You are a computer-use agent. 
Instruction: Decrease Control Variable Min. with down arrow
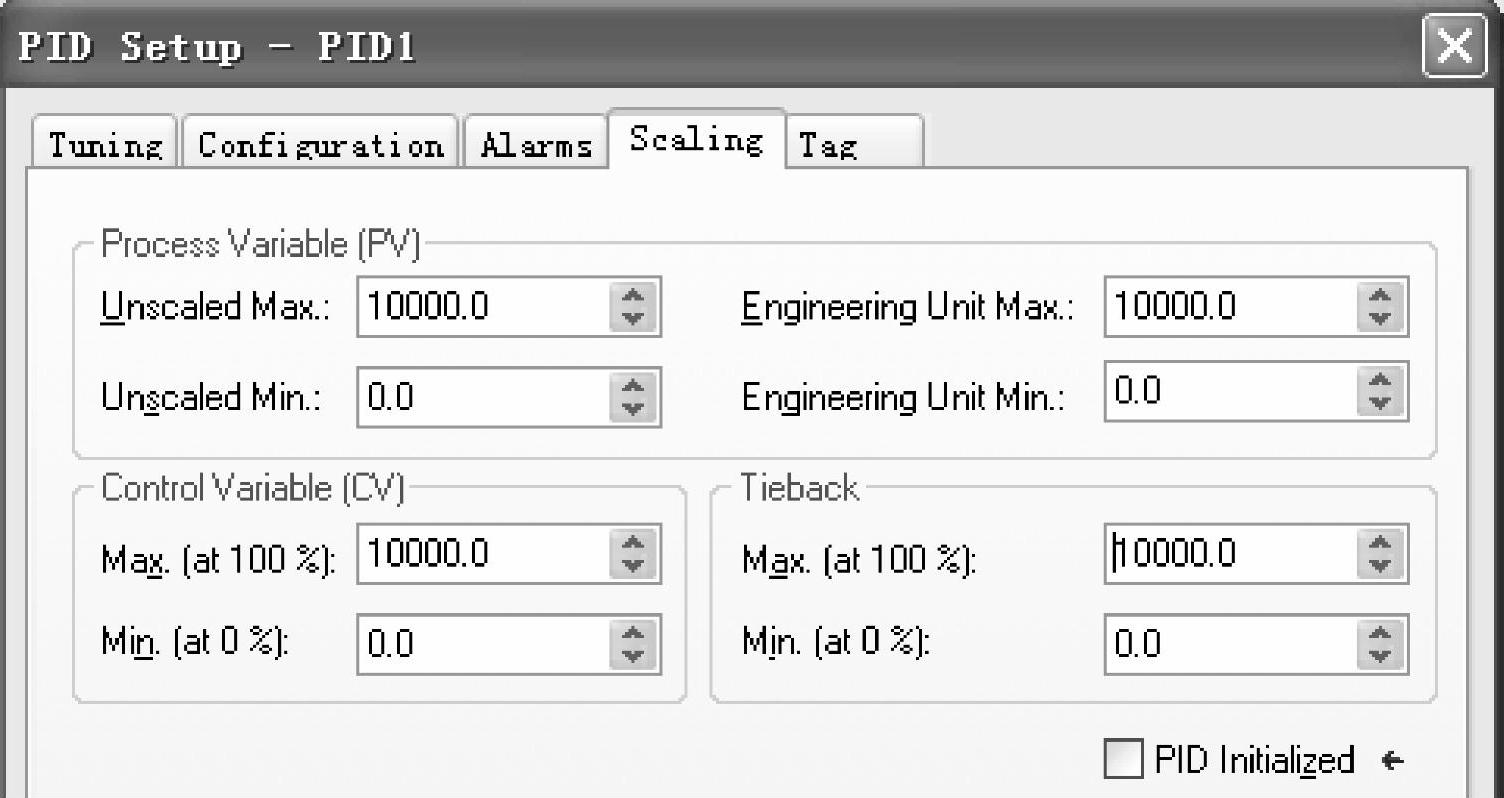coord(630,656)
